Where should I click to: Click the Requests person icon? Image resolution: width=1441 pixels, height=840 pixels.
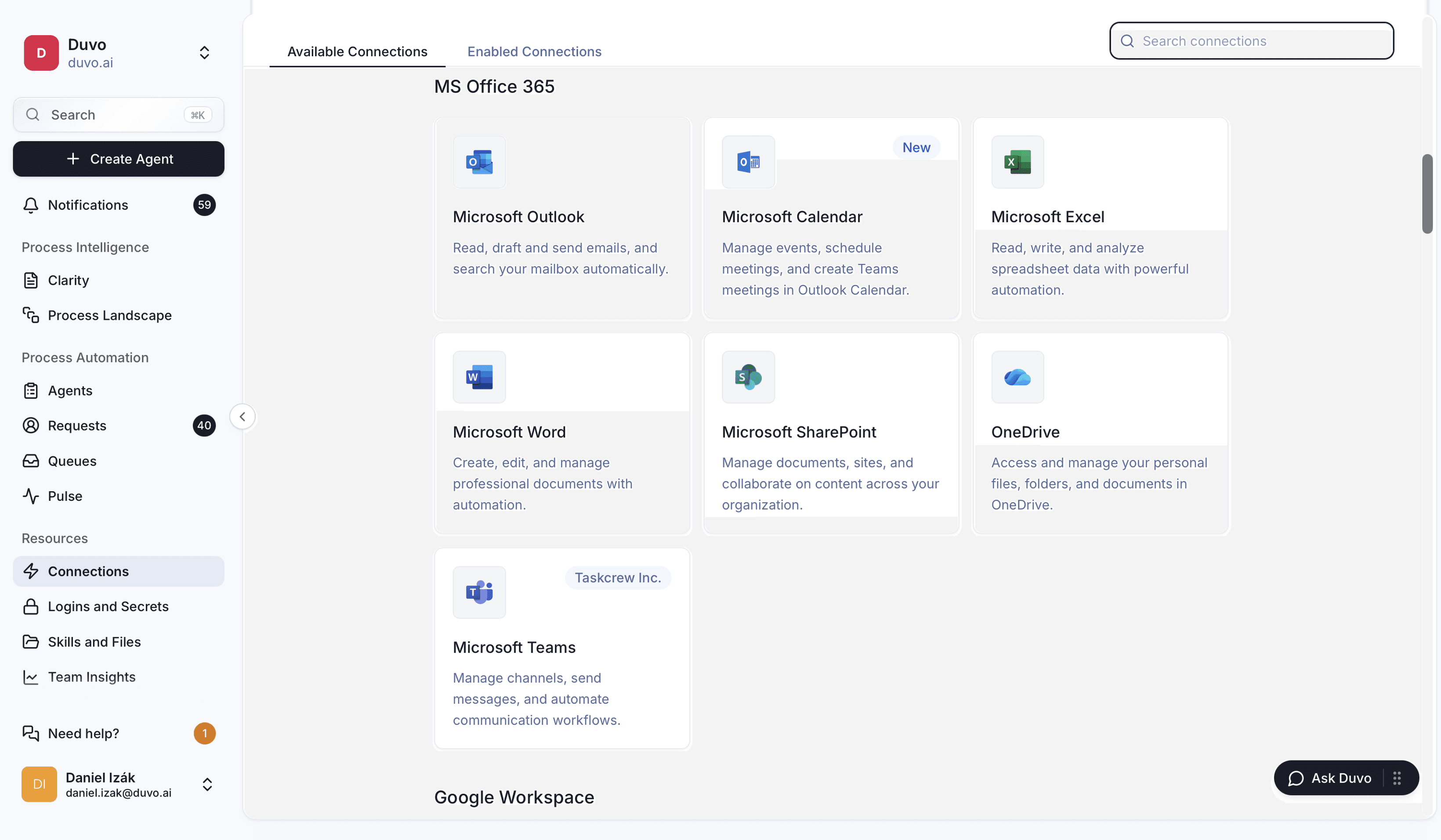(x=31, y=425)
